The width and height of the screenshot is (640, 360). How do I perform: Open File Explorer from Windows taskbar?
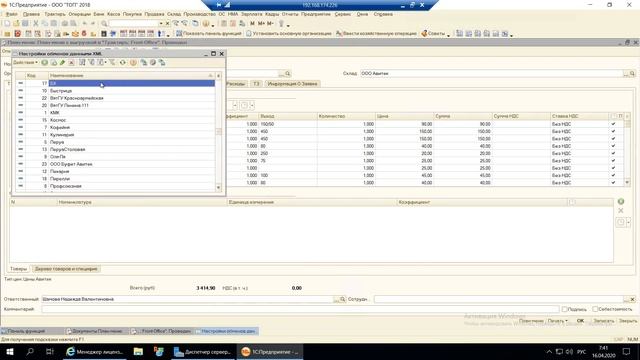pos(138,351)
